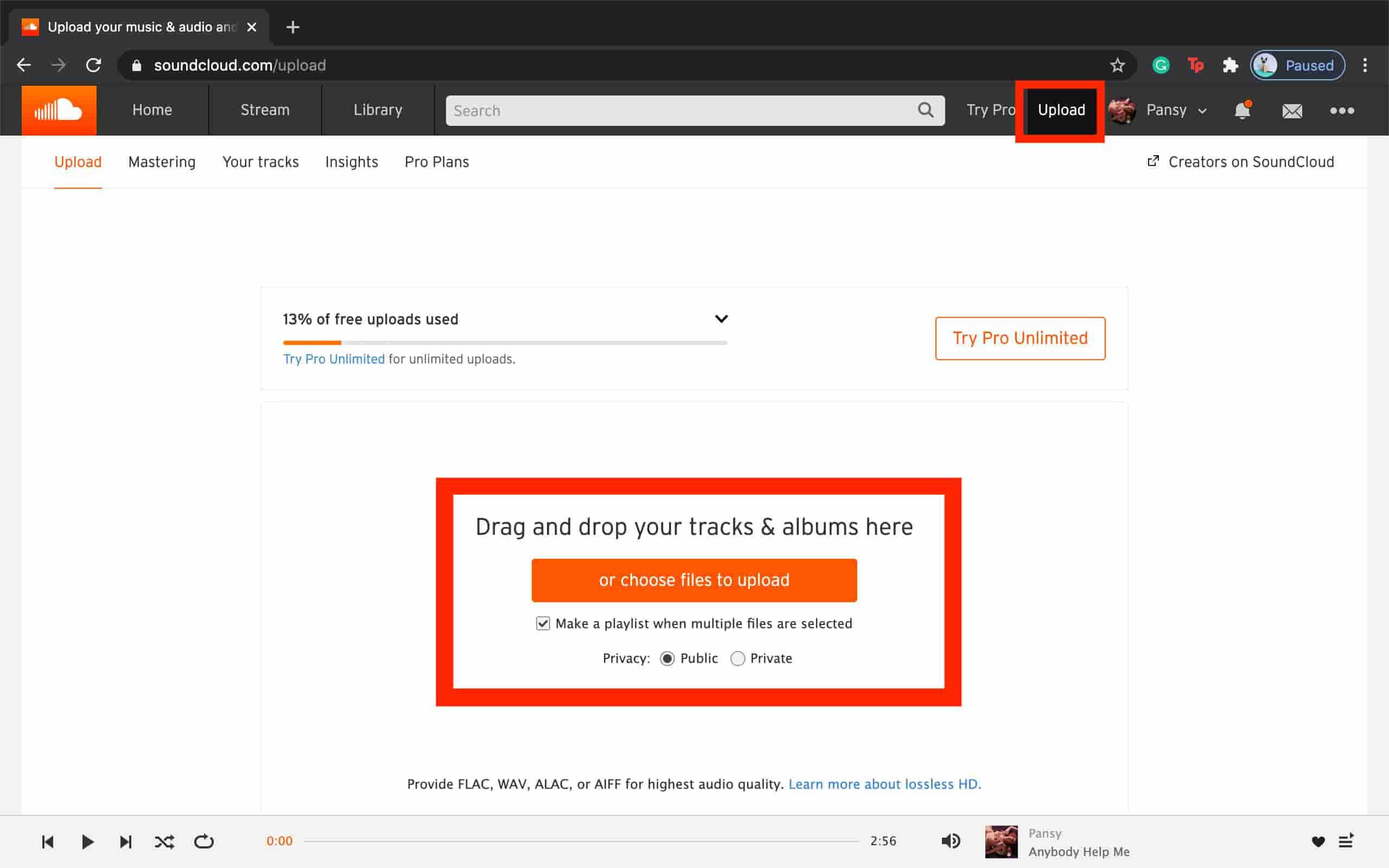Click the Try Pro Unlimited button
The height and width of the screenshot is (868, 1389).
(x=1019, y=338)
